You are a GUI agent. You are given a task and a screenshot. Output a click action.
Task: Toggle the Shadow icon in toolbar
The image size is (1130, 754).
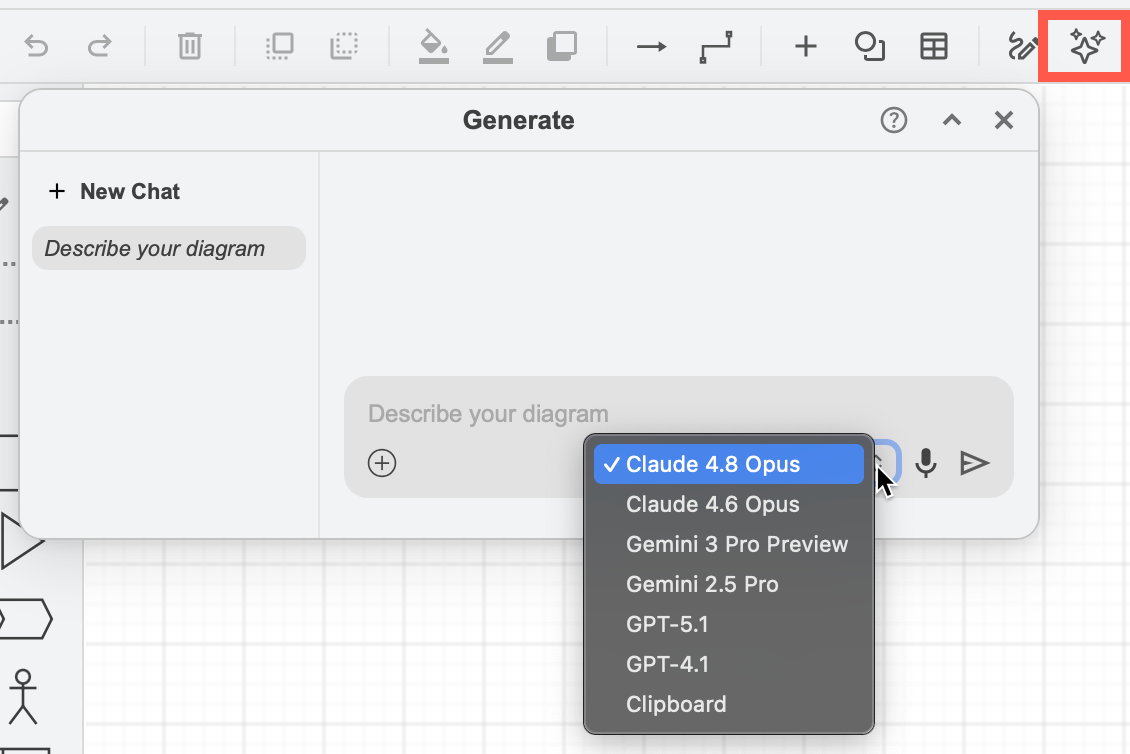pyautogui.click(x=562, y=46)
